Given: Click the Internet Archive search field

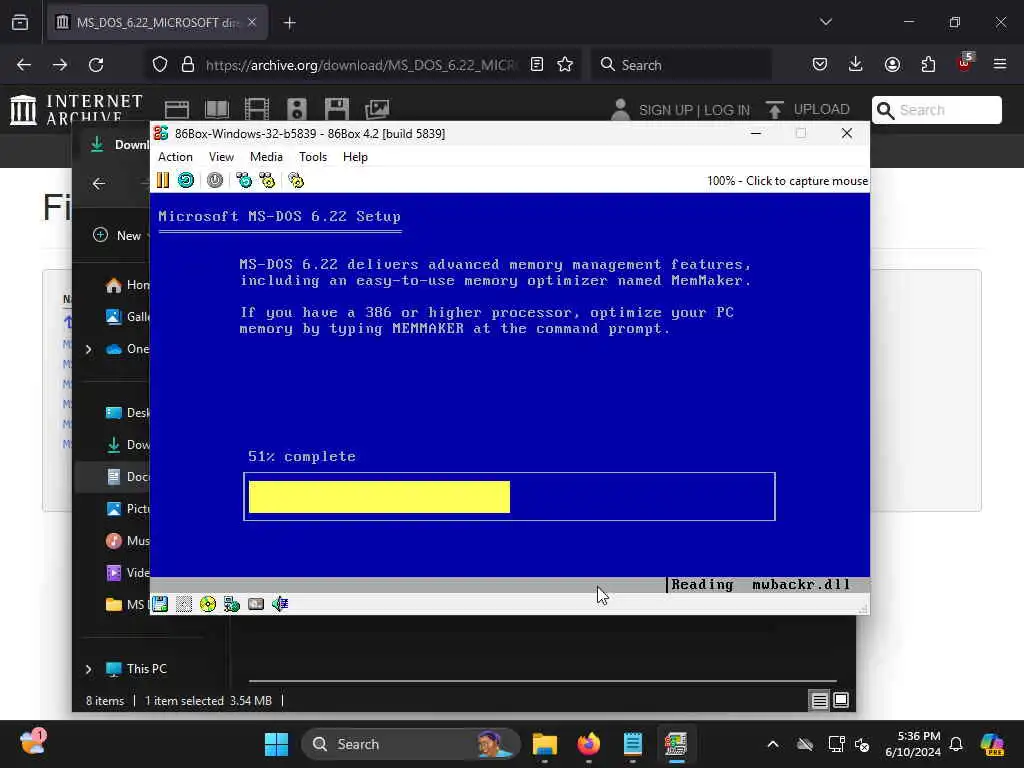Looking at the screenshot, I should (x=936, y=110).
